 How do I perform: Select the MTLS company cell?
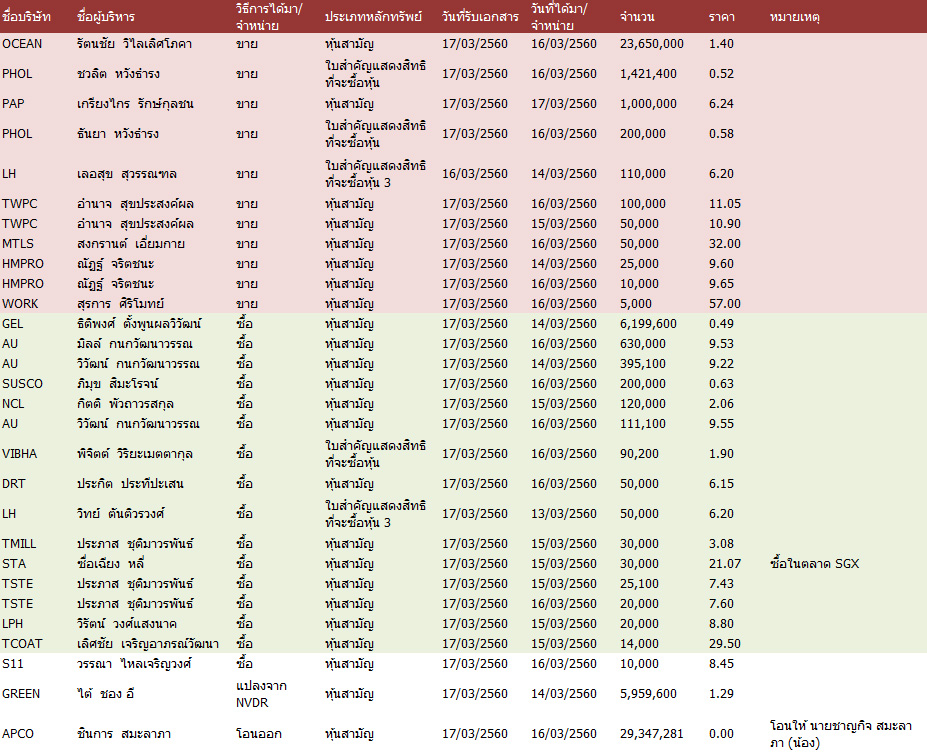[18, 244]
